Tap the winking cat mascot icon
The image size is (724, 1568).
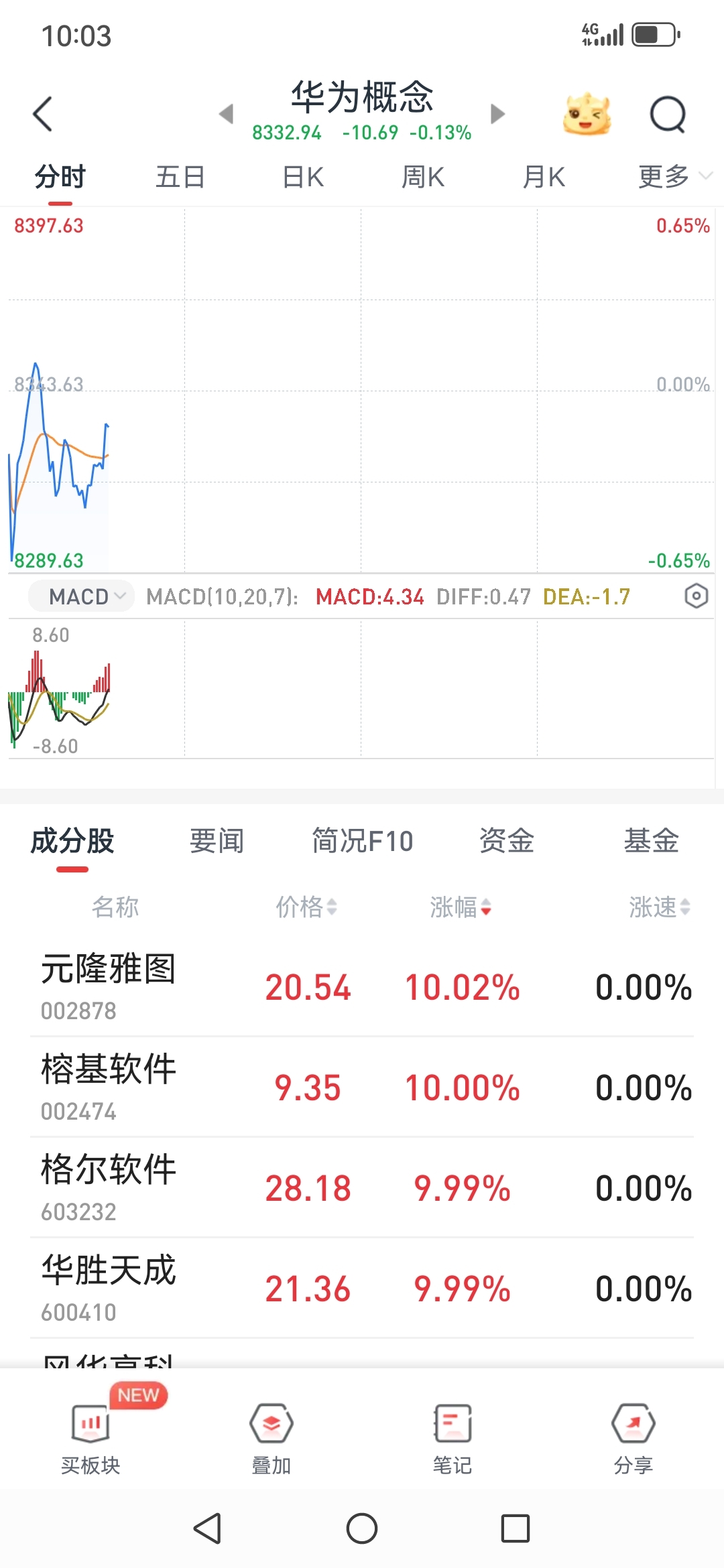pyautogui.click(x=587, y=114)
